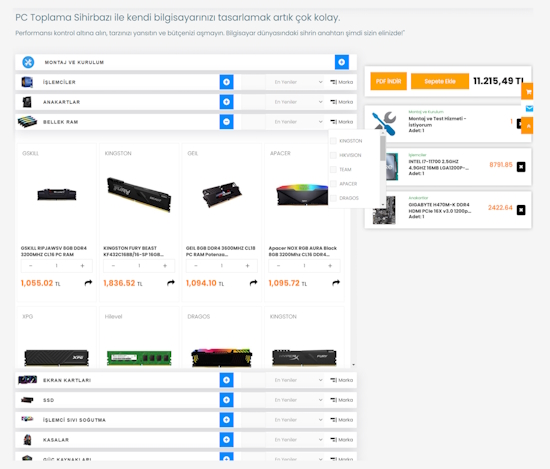Increase Apacer NOX quantity with plus
Viewport: 550px width, 469px height.
(x=330, y=266)
